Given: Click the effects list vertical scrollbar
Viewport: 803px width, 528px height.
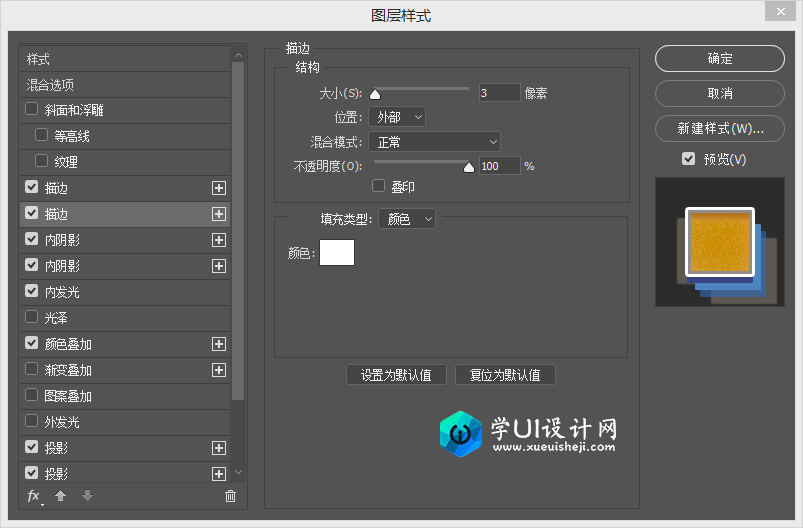Looking at the screenshot, I should [x=238, y=230].
